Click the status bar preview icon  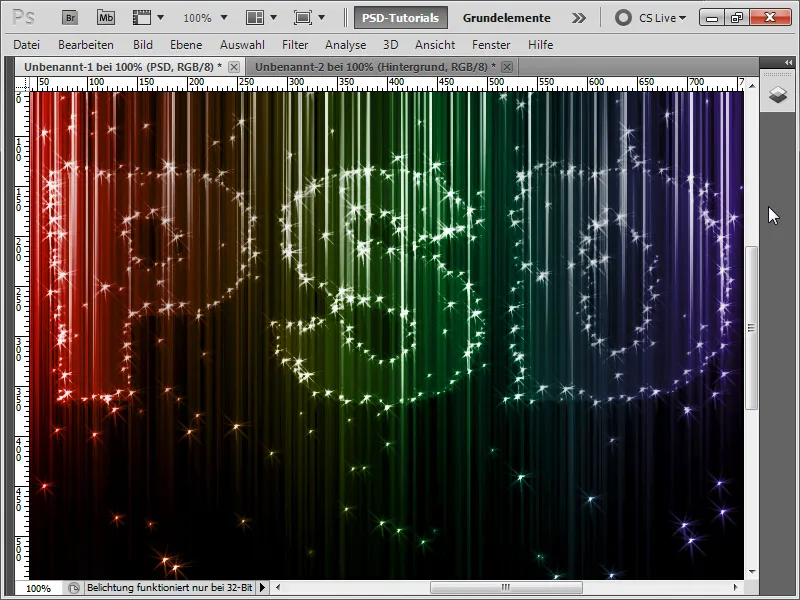(73, 588)
